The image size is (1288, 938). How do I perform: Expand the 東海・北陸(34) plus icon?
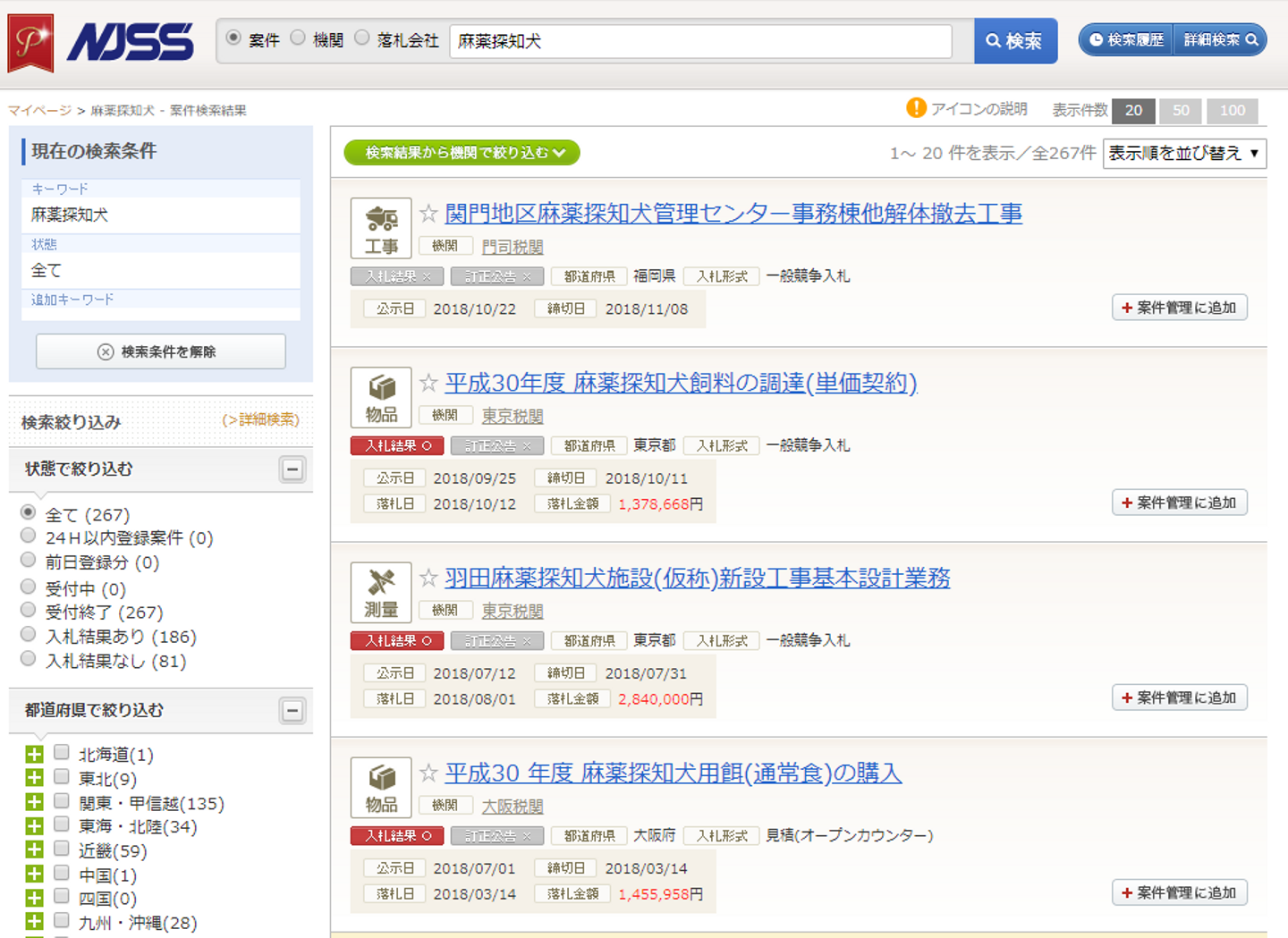pos(34,826)
